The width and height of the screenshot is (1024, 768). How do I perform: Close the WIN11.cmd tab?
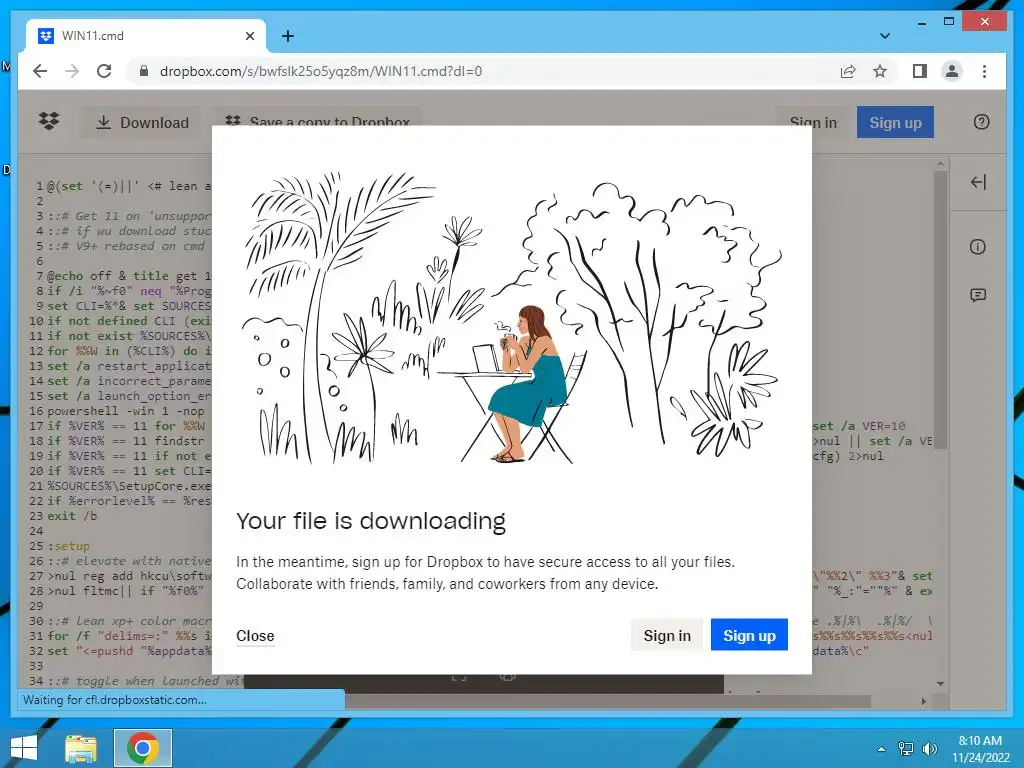point(249,36)
